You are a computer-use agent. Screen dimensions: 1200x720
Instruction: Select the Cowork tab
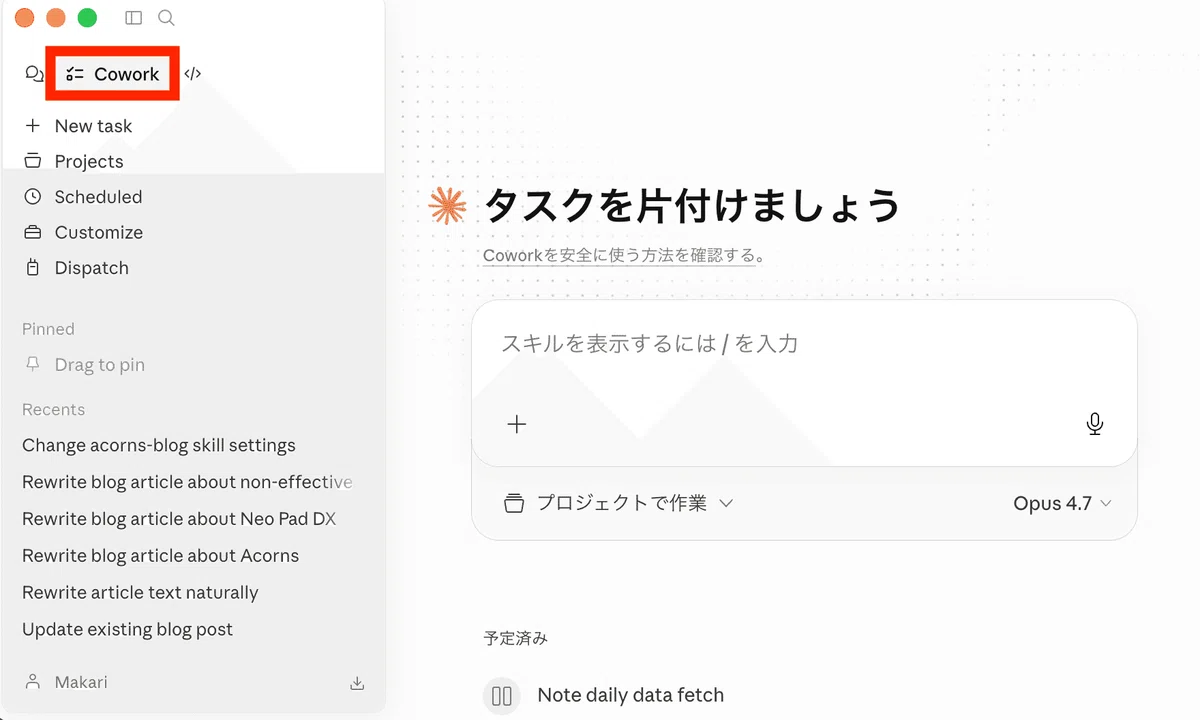click(x=113, y=74)
